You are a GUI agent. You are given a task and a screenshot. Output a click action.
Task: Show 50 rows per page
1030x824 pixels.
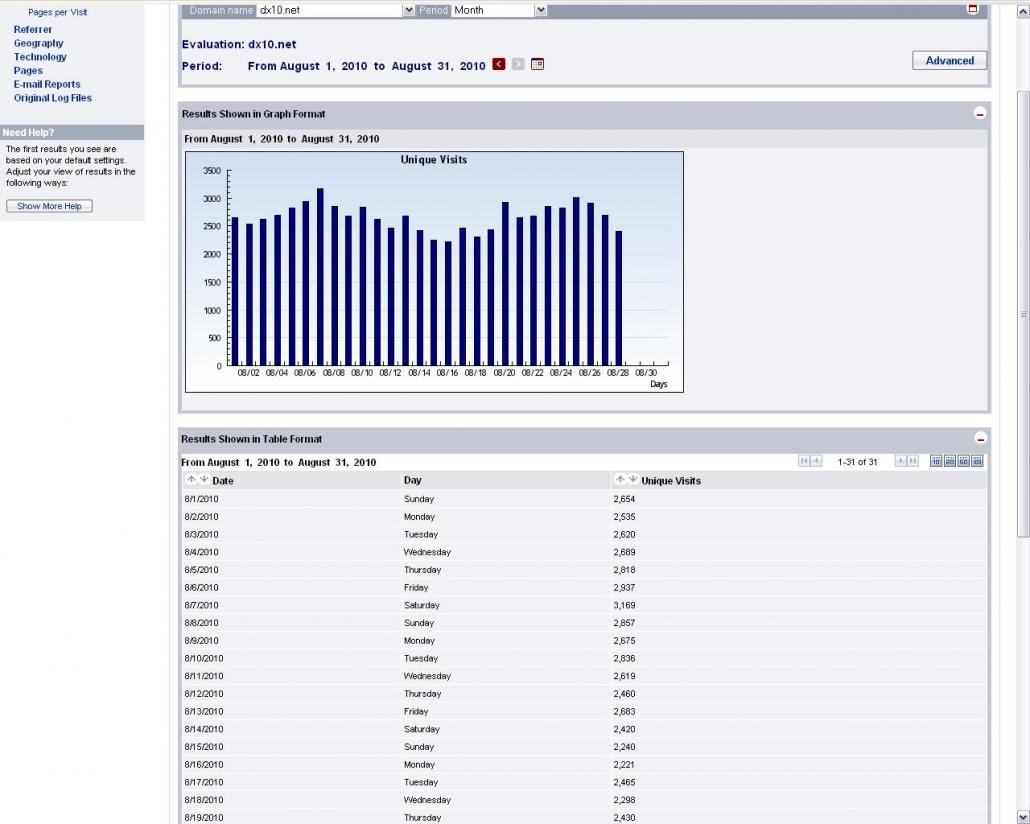[x=964, y=461]
